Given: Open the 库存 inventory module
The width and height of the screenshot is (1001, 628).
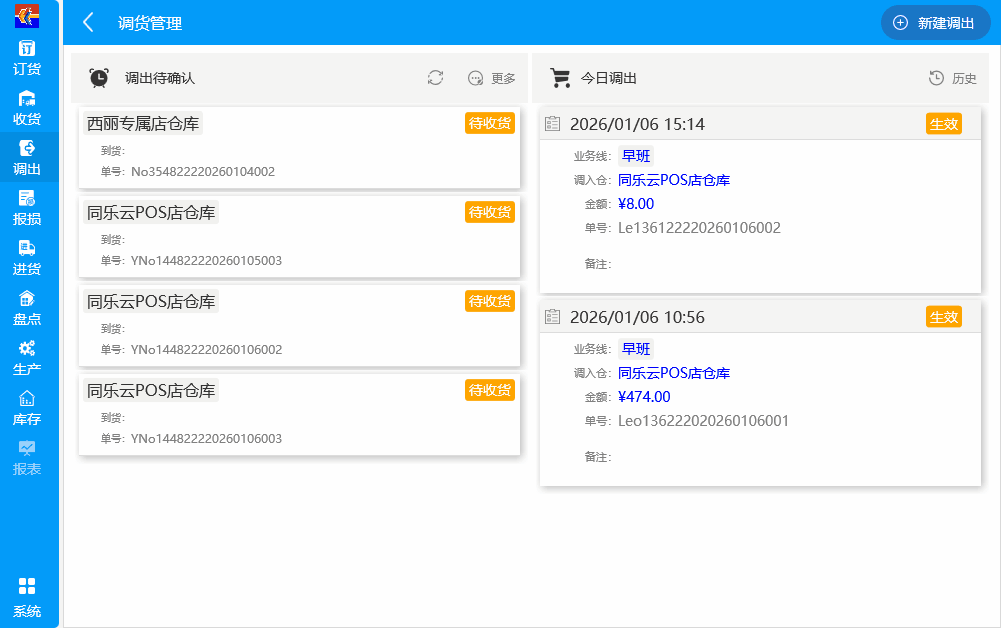Looking at the screenshot, I should pyautogui.click(x=27, y=408).
